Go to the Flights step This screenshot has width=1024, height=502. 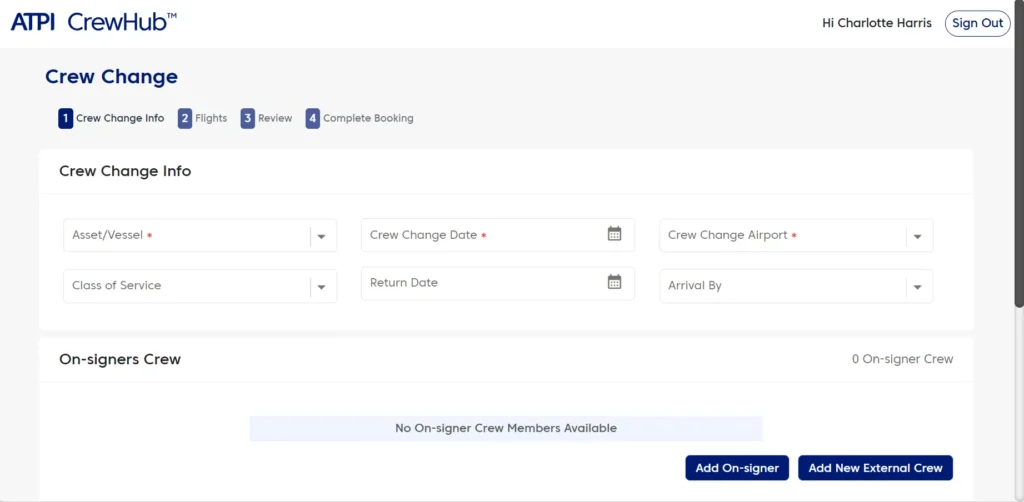(x=211, y=118)
